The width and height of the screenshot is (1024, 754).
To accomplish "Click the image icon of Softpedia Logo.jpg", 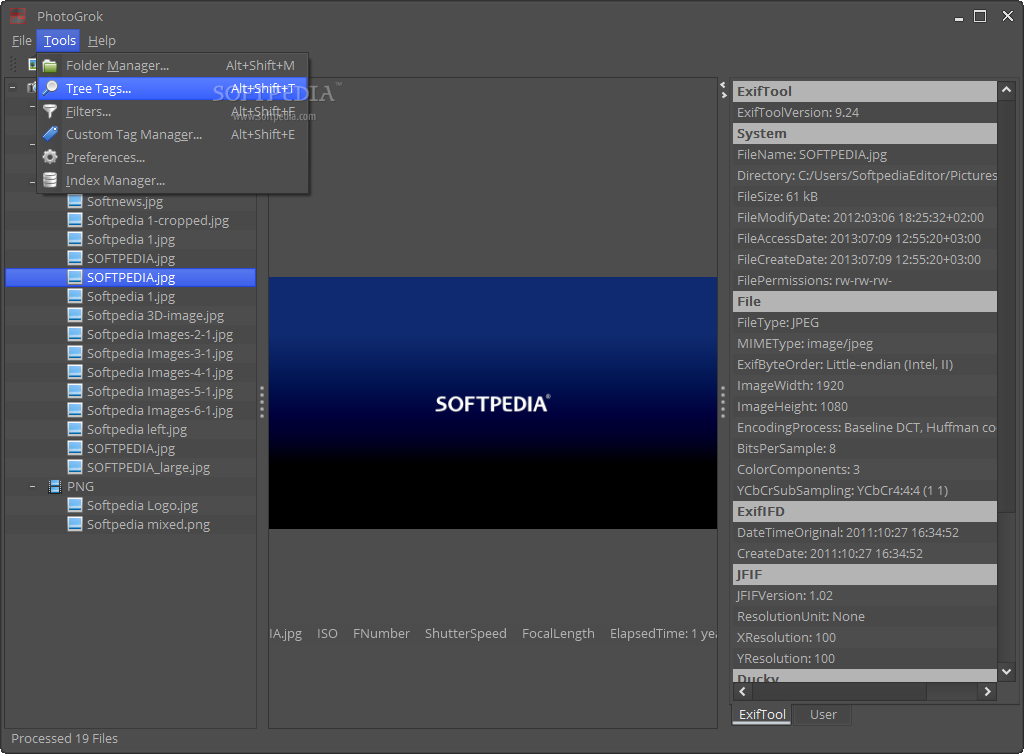I will 75,506.
